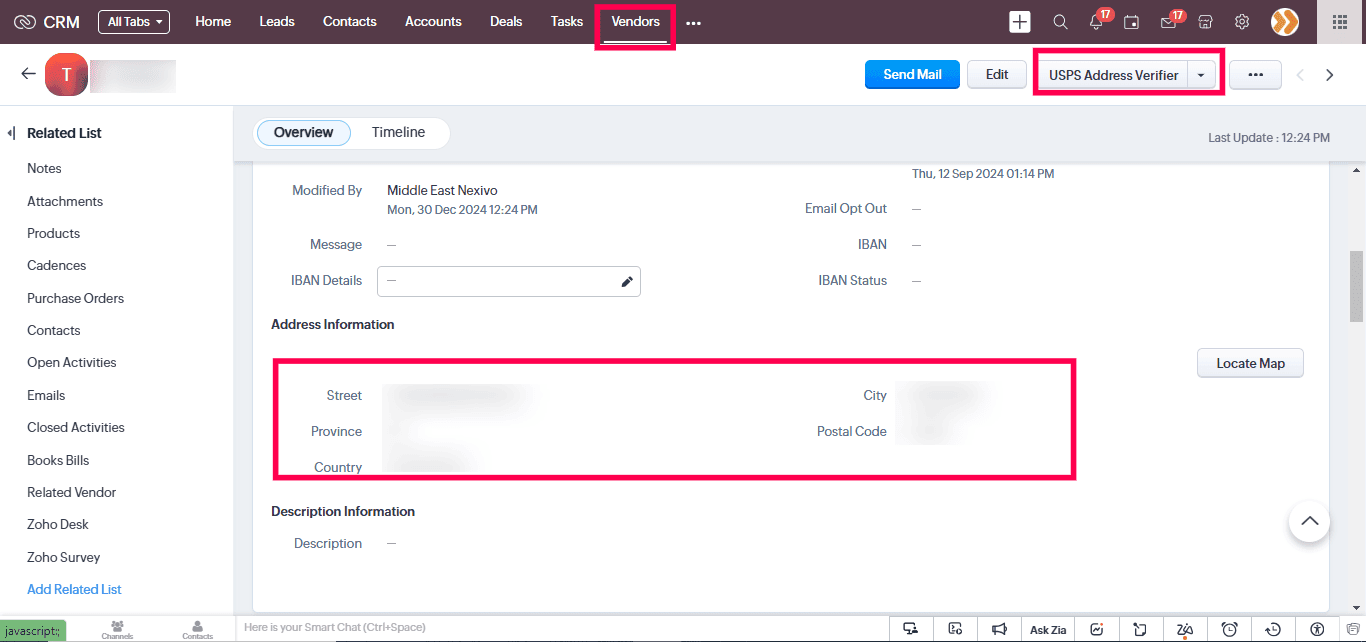Open the settings gear icon

click(x=1242, y=22)
